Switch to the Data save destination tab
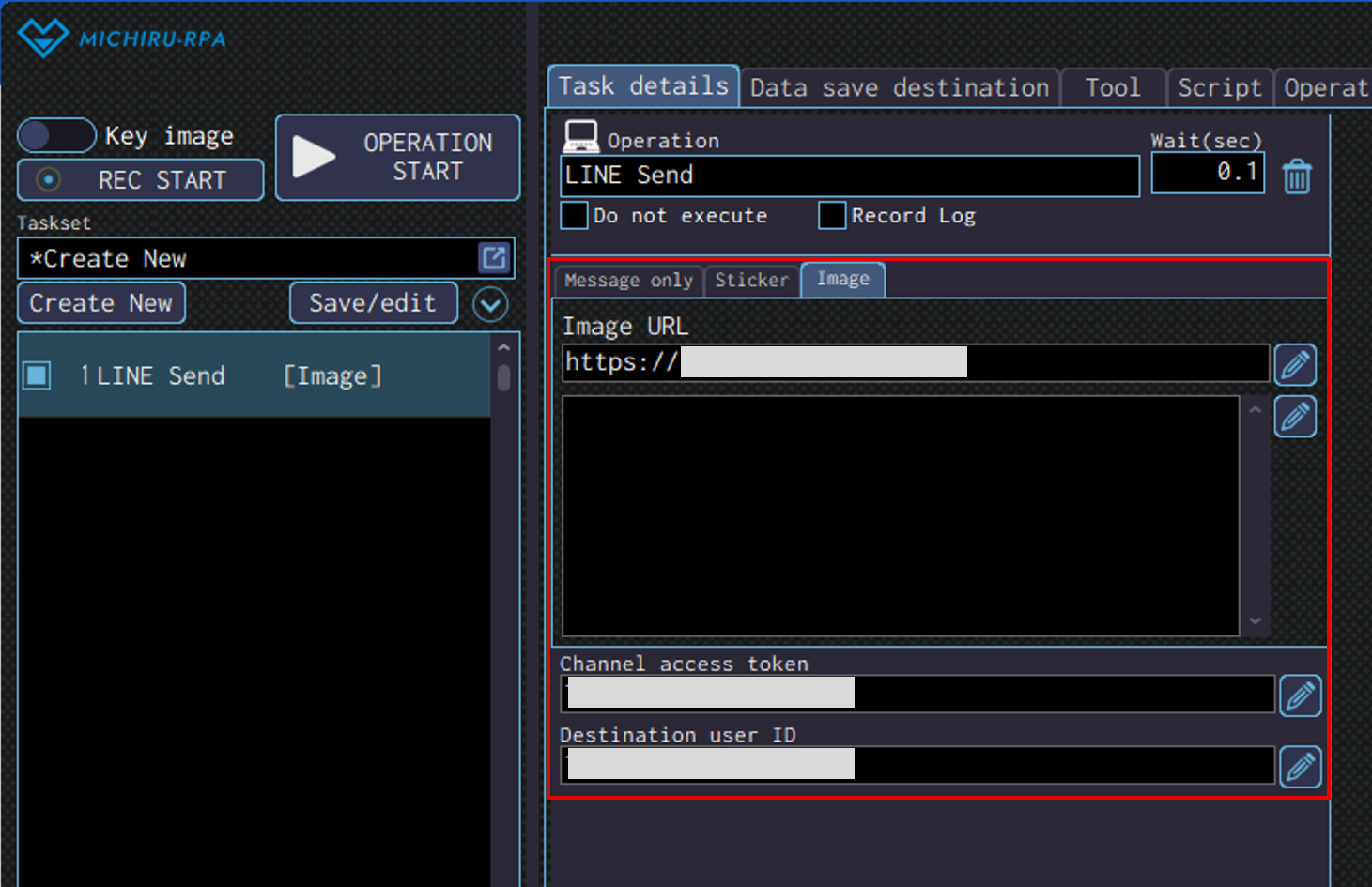The width and height of the screenshot is (1372, 887). 899,88
